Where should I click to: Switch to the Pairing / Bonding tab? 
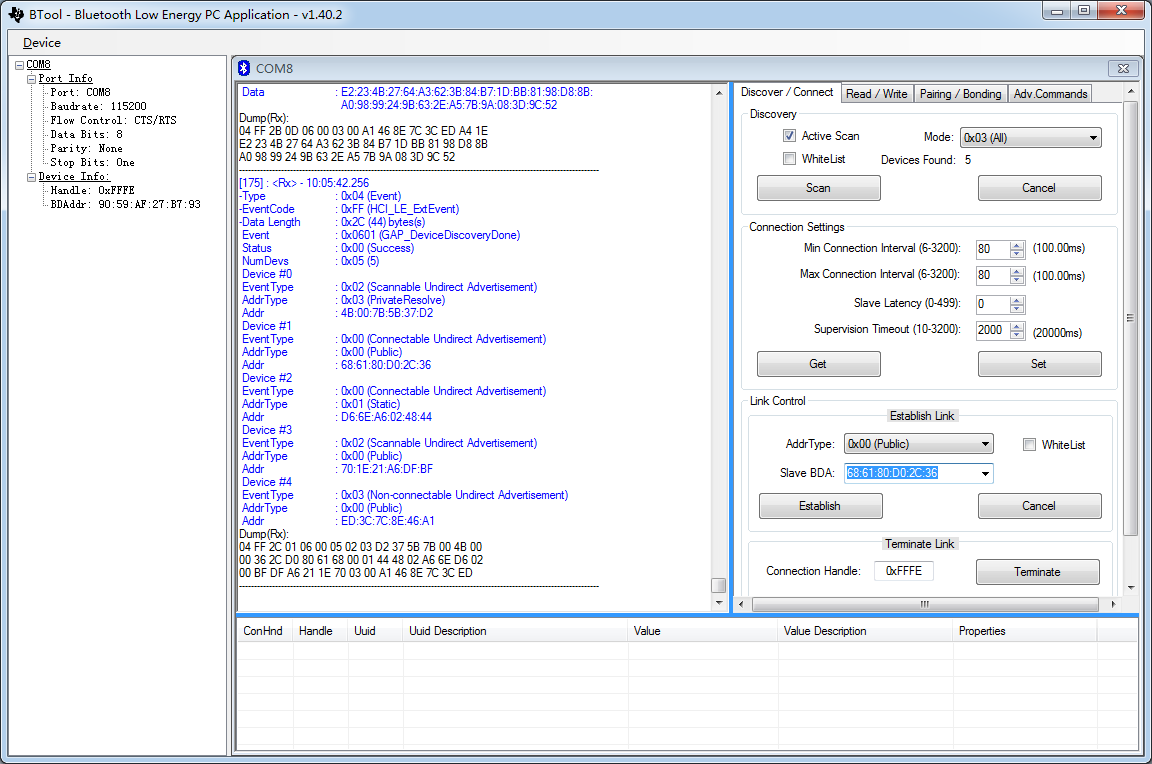[960, 94]
